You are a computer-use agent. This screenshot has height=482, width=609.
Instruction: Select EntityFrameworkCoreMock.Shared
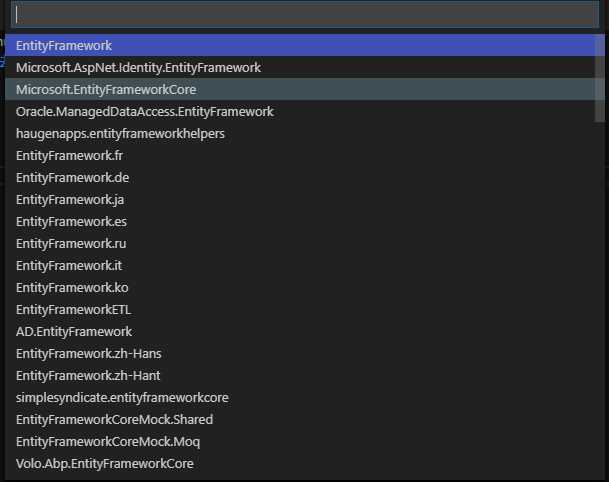coord(305,419)
